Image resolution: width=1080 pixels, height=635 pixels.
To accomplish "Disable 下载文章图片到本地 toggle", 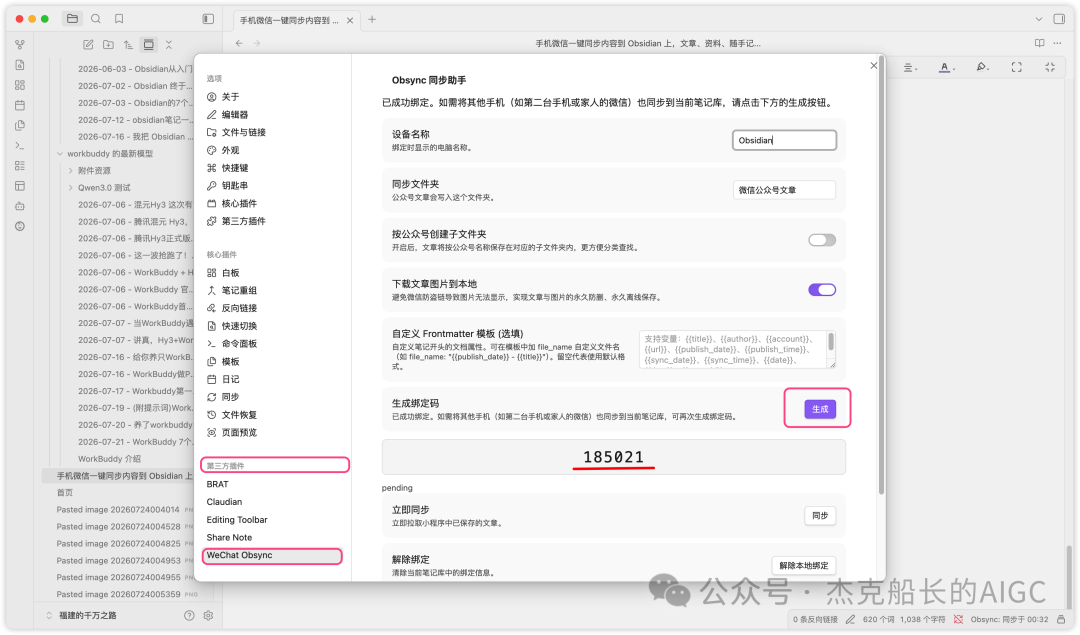I will (822, 289).
